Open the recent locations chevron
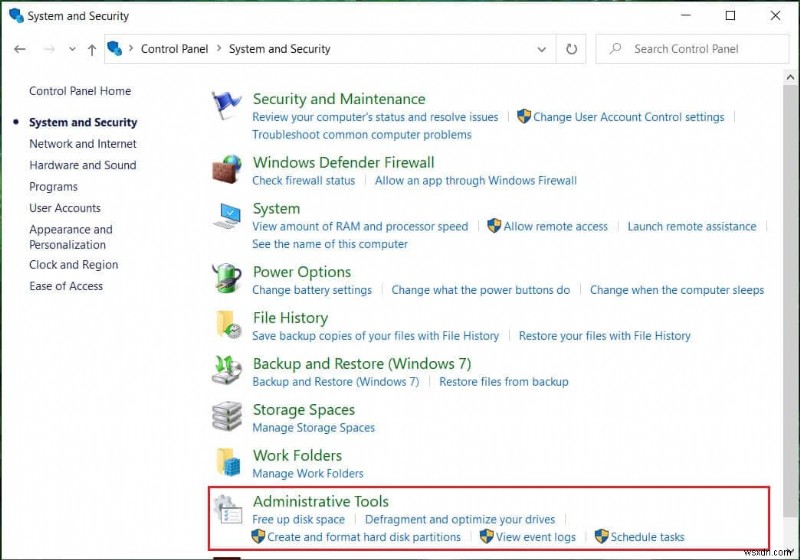 (72, 49)
